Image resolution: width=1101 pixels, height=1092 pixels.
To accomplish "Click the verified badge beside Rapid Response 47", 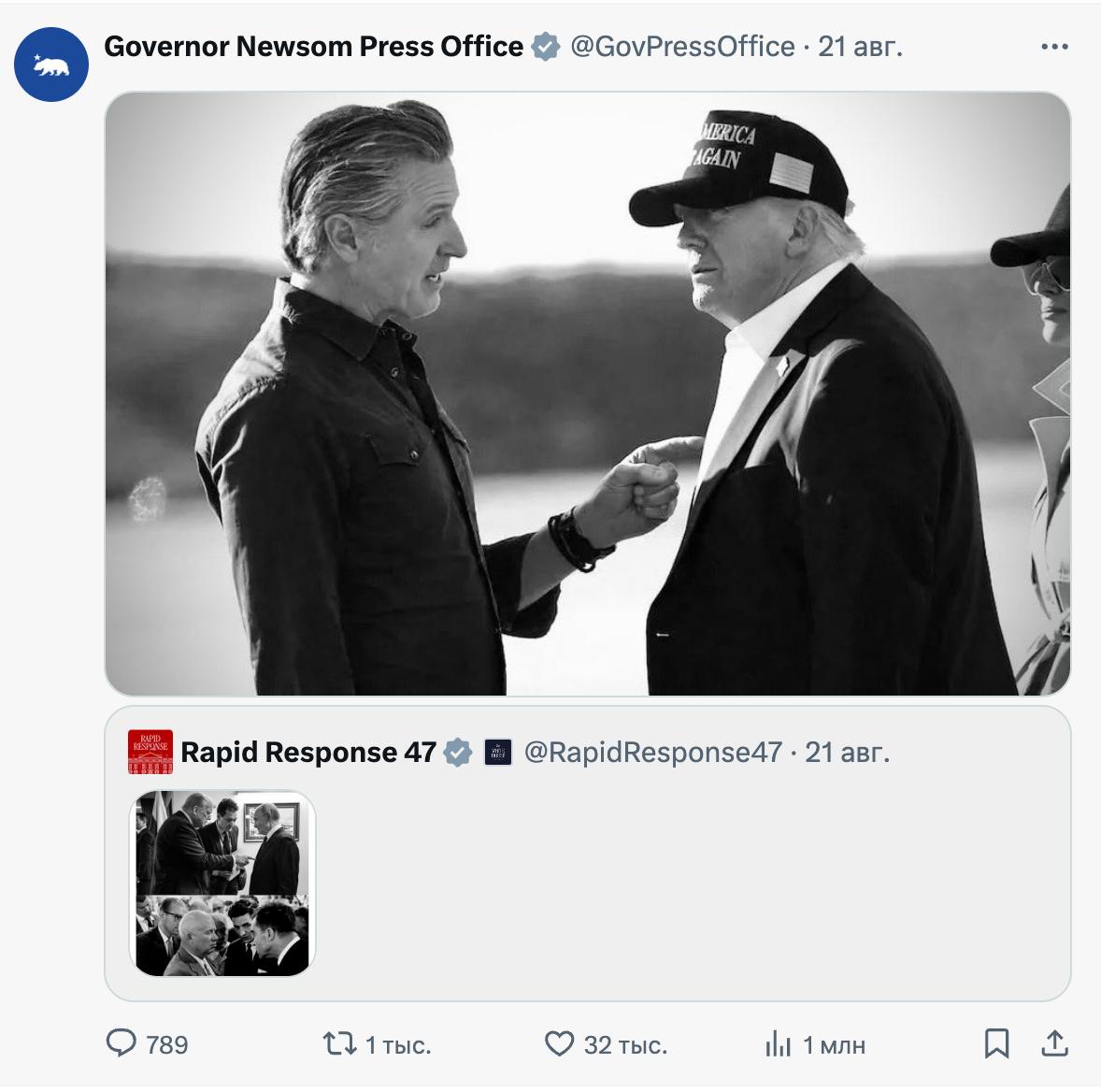I will (458, 753).
